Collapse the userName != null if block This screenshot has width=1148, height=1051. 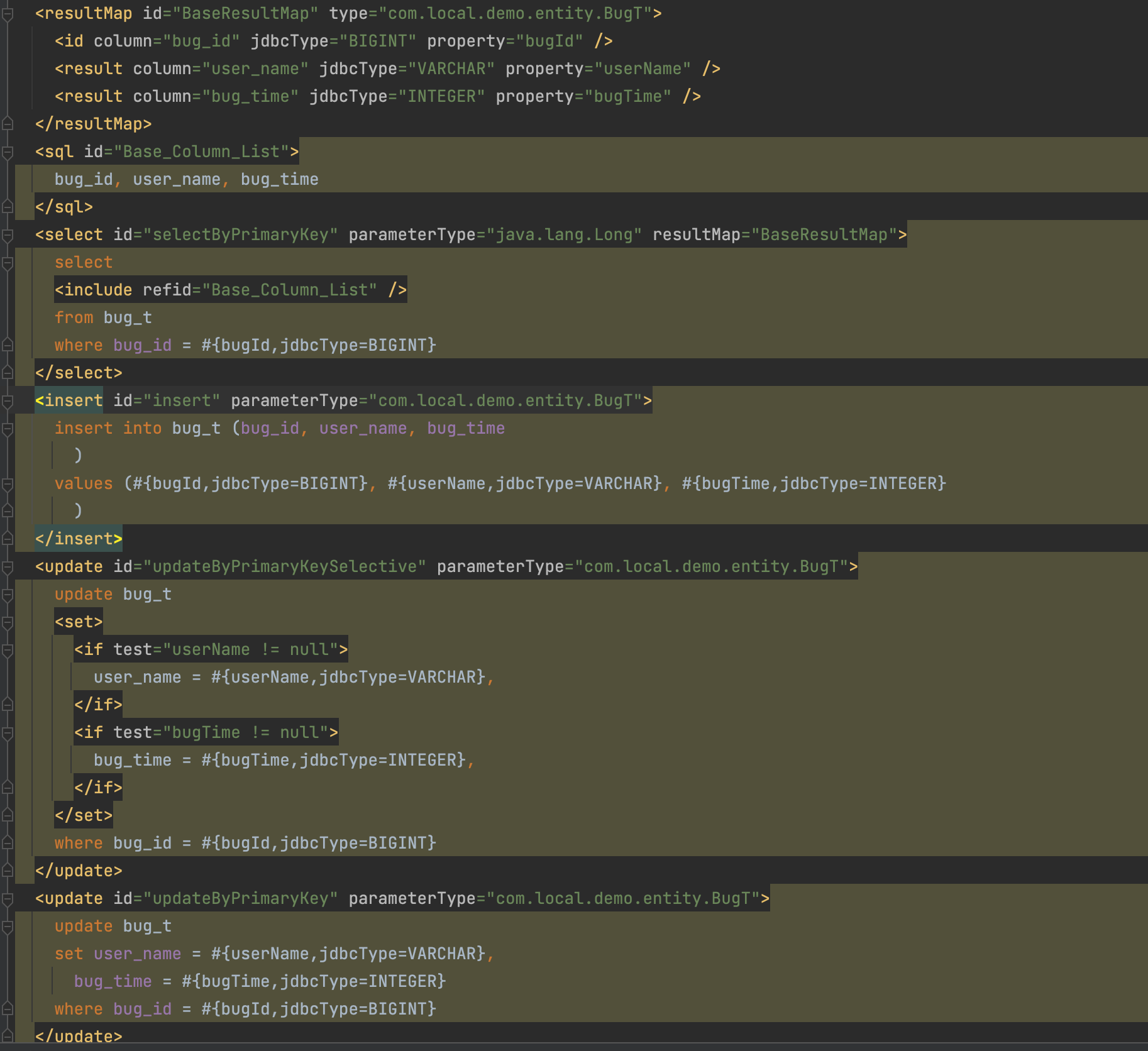click(x=8, y=650)
